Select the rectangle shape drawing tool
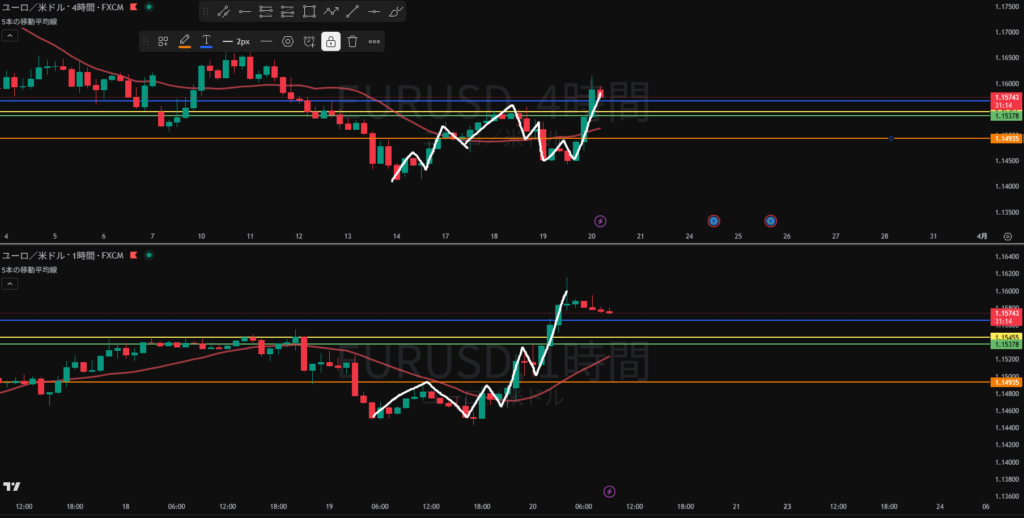The width and height of the screenshot is (1024, 518). (309, 12)
